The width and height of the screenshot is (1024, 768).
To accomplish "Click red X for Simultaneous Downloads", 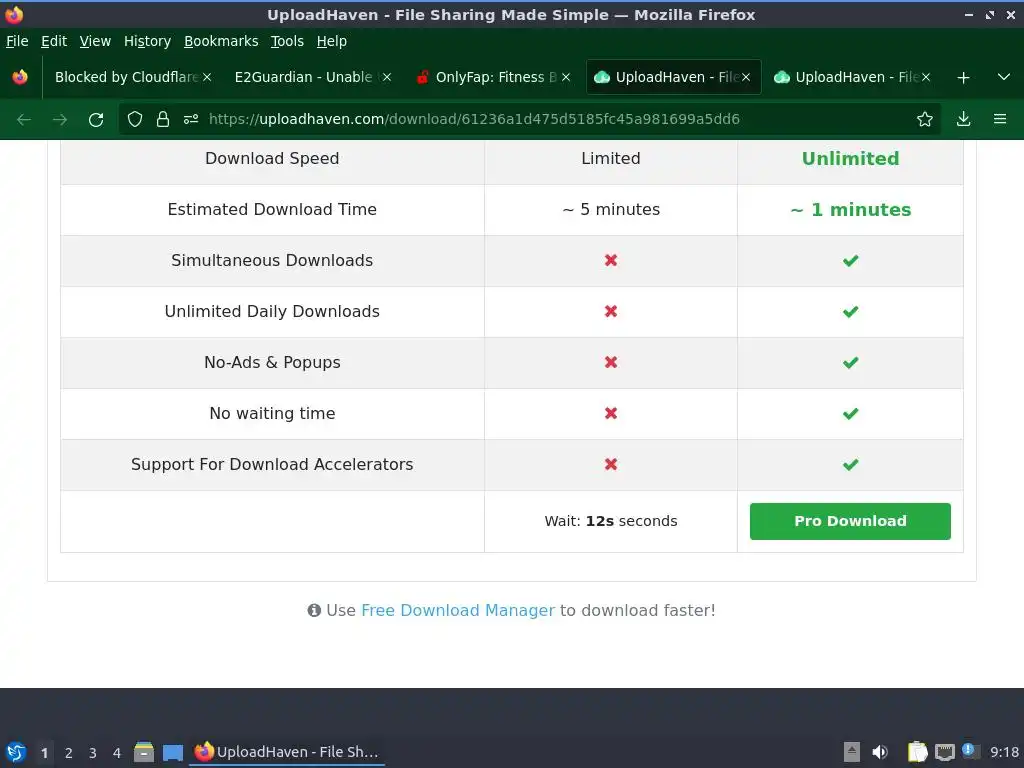I will click(x=611, y=261).
